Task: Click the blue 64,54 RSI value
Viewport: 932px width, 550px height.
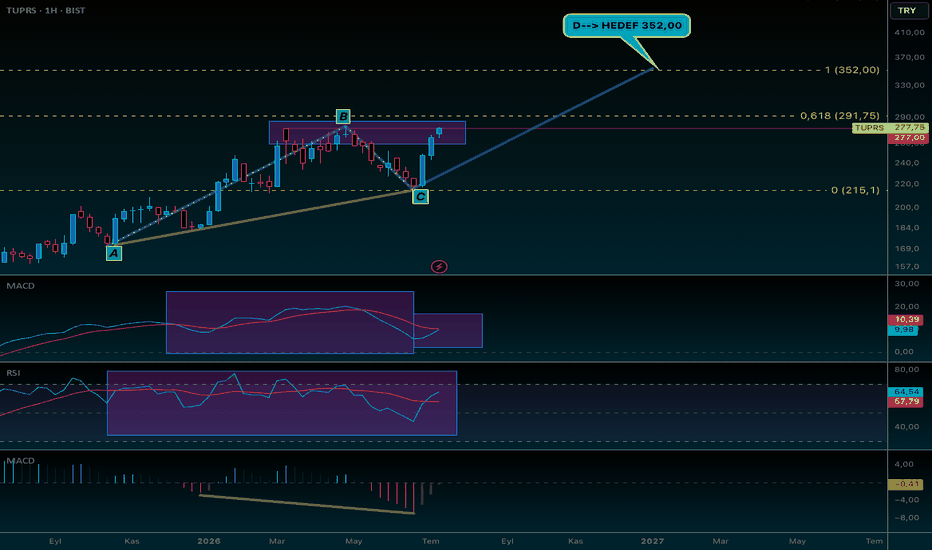Action: pyautogui.click(x=906, y=392)
